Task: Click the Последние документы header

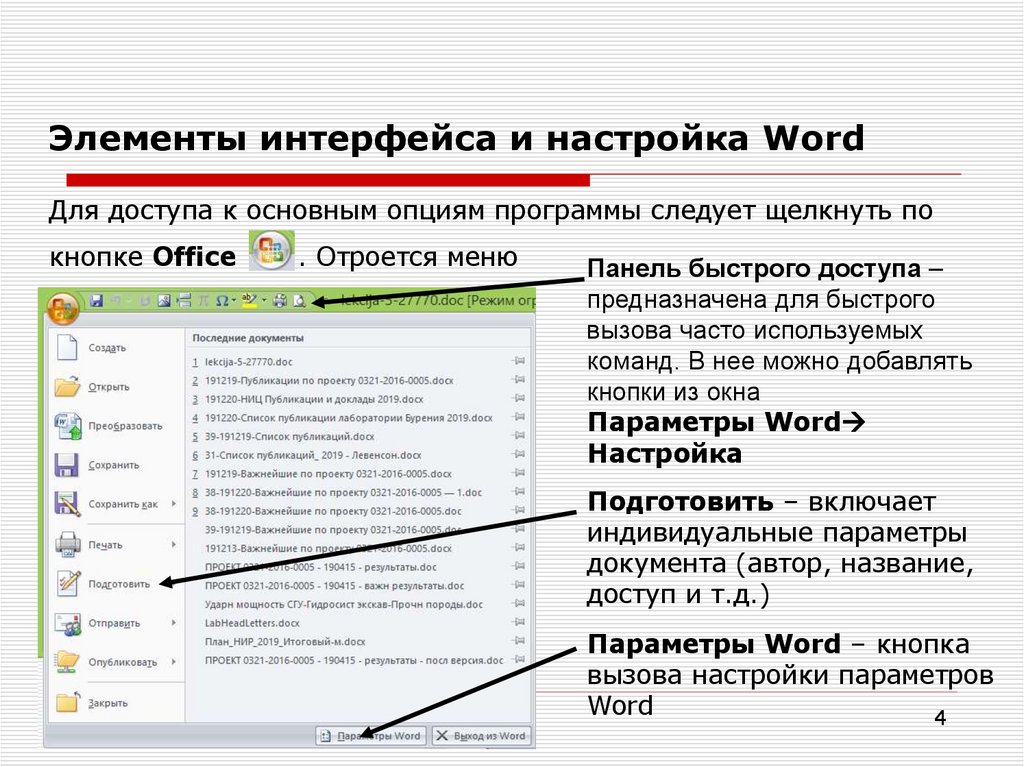Action: click(x=248, y=338)
